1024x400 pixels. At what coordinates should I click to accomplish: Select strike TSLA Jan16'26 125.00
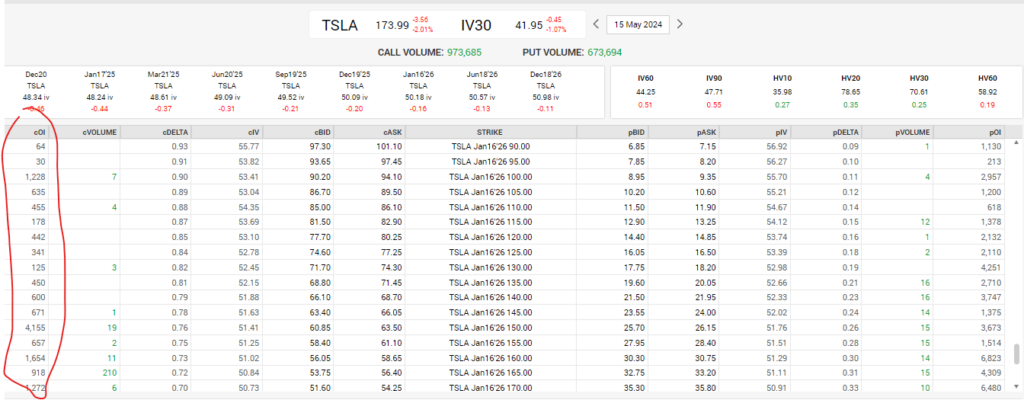pyautogui.click(x=490, y=252)
